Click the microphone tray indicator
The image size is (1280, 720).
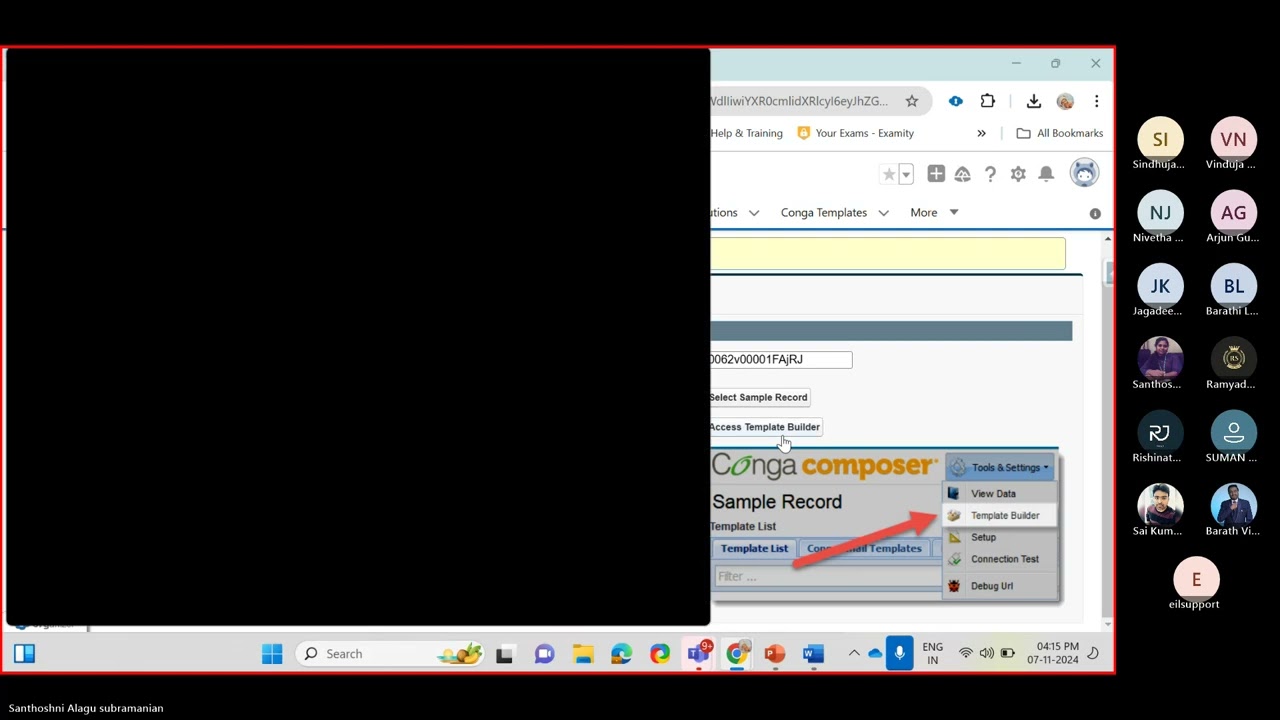pos(899,654)
